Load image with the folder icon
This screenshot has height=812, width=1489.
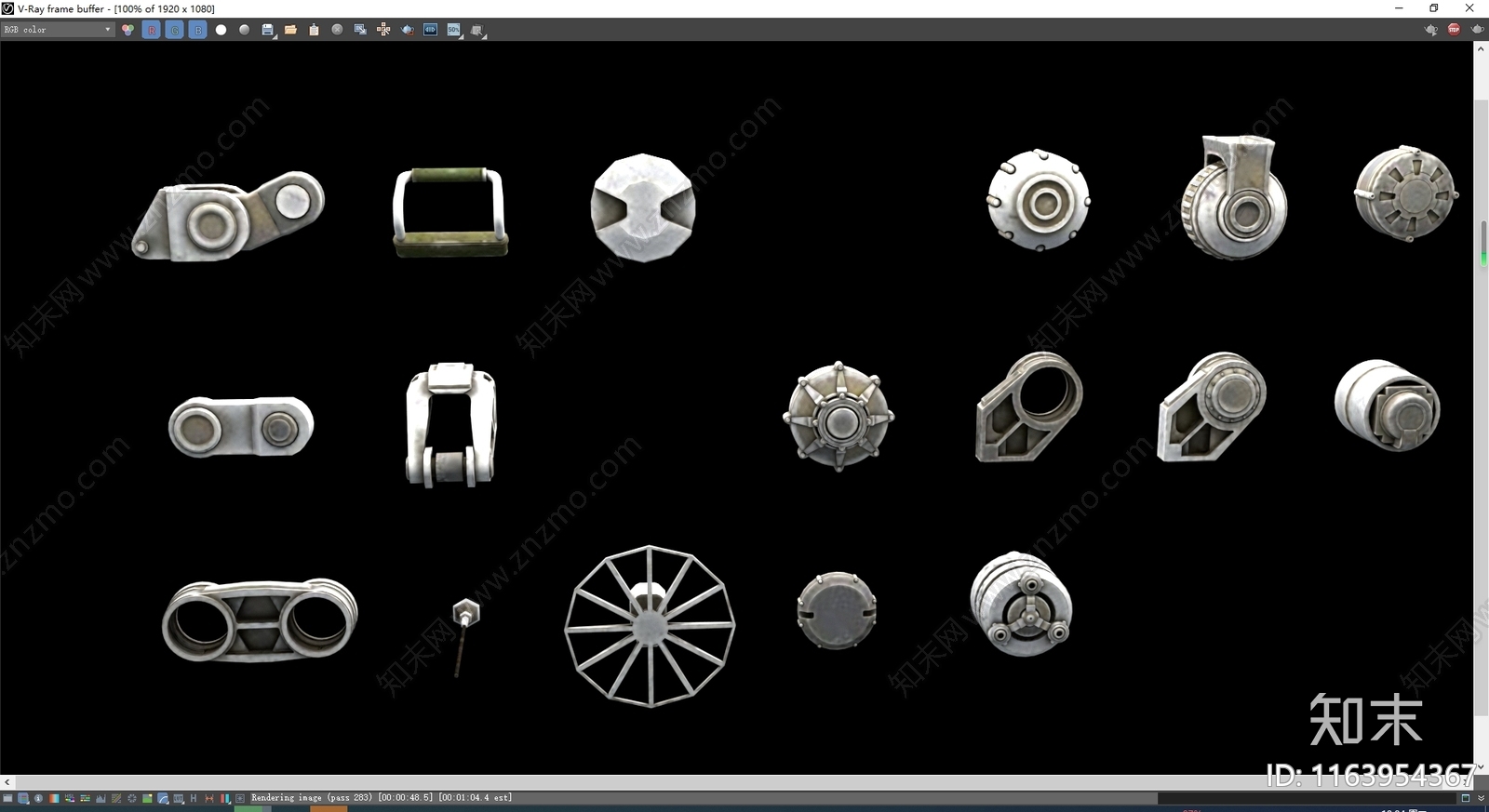pos(290,30)
